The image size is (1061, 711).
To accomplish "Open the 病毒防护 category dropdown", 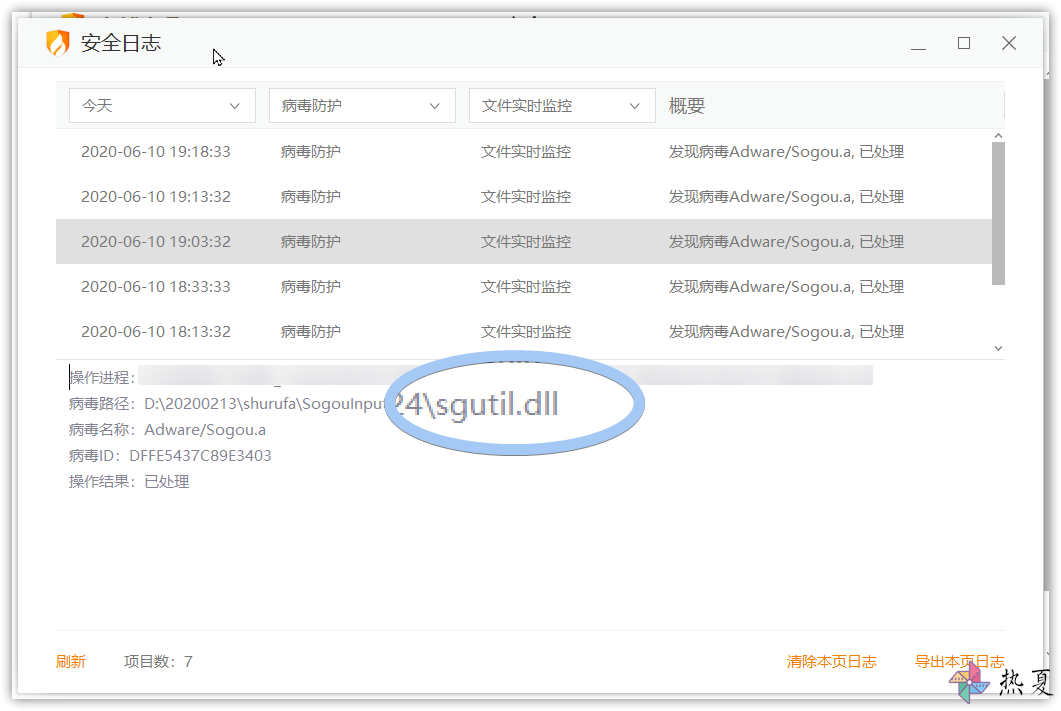I will 362,106.
